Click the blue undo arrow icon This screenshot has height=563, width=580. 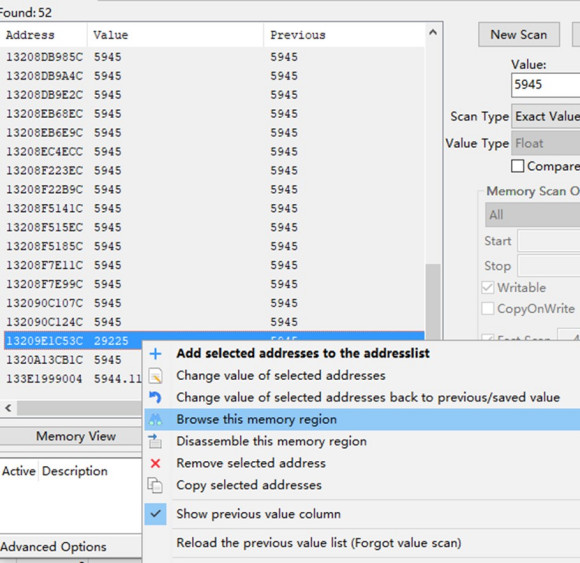(155, 397)
